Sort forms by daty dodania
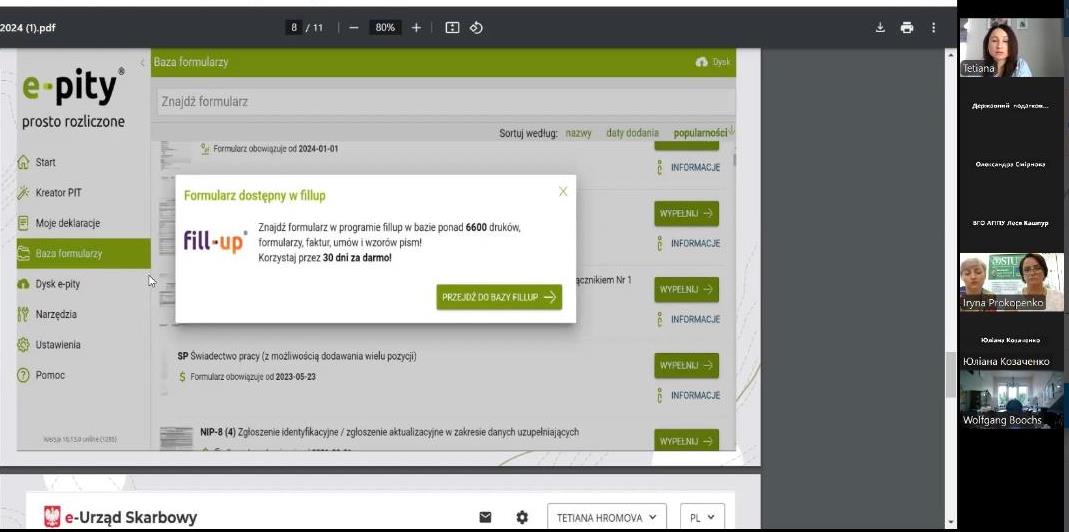This screenshot has height=532, width=1069. pyautogui.click(x=632, y=134)
